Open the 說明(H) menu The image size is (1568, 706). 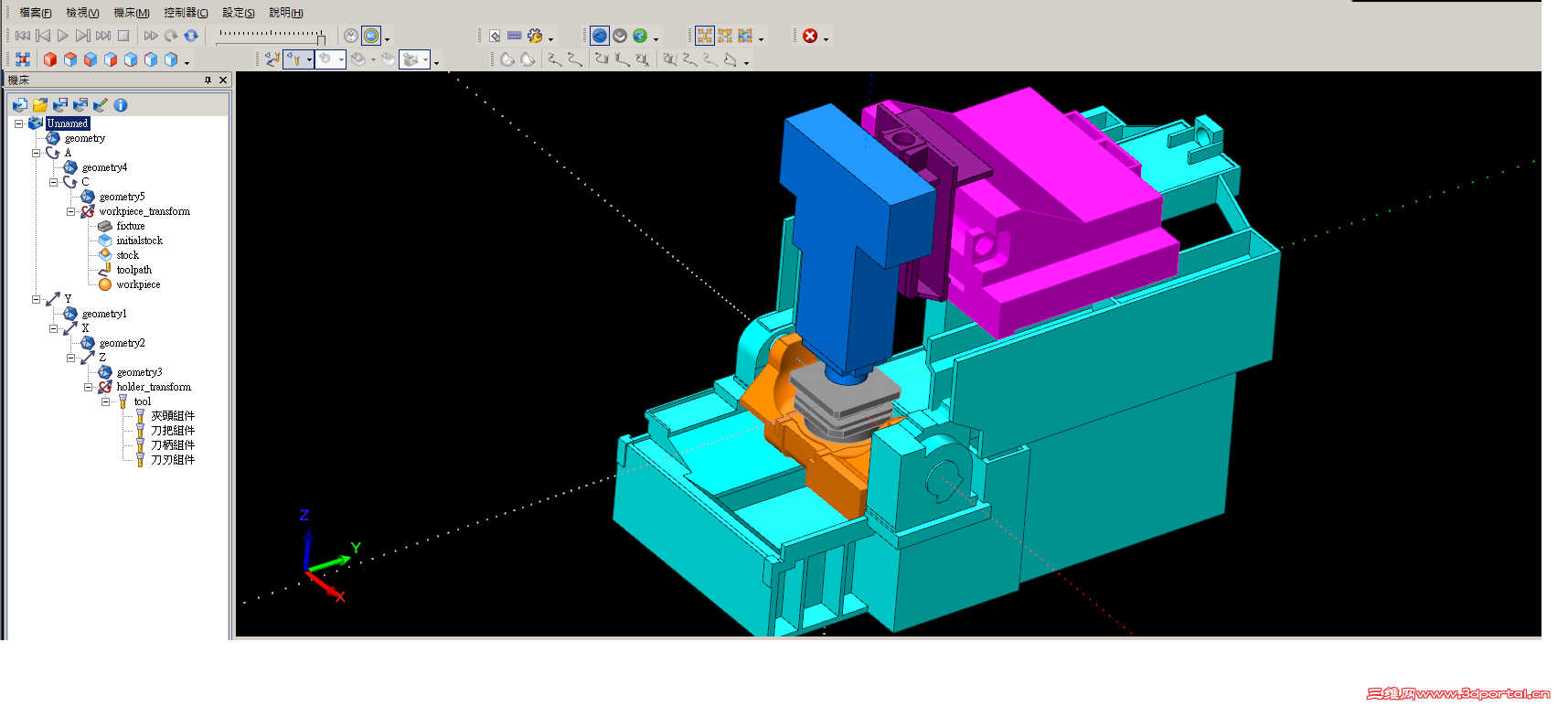tap(286, 13)
